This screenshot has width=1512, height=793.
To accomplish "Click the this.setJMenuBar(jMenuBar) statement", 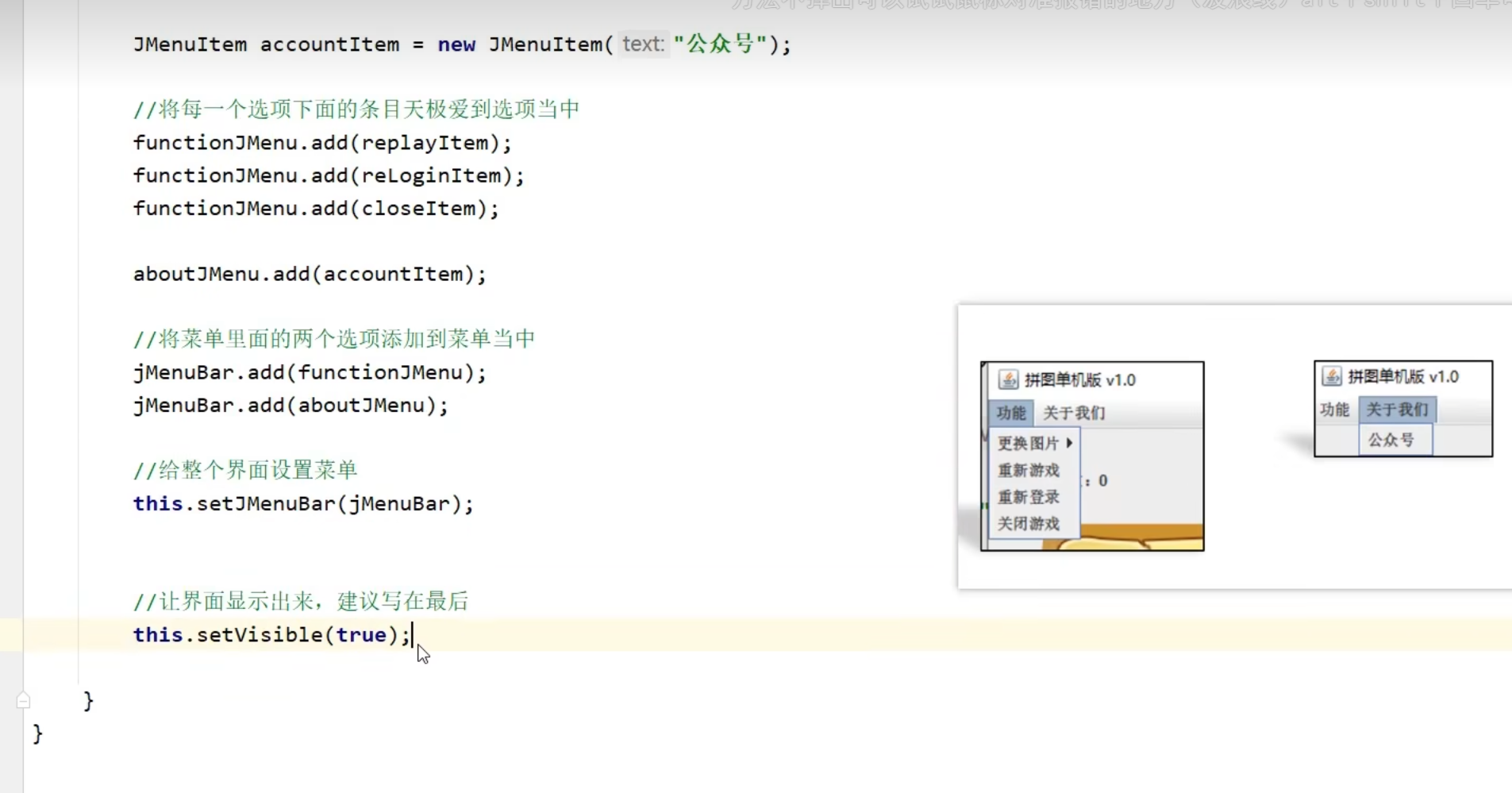I will [x=302, y=504].
